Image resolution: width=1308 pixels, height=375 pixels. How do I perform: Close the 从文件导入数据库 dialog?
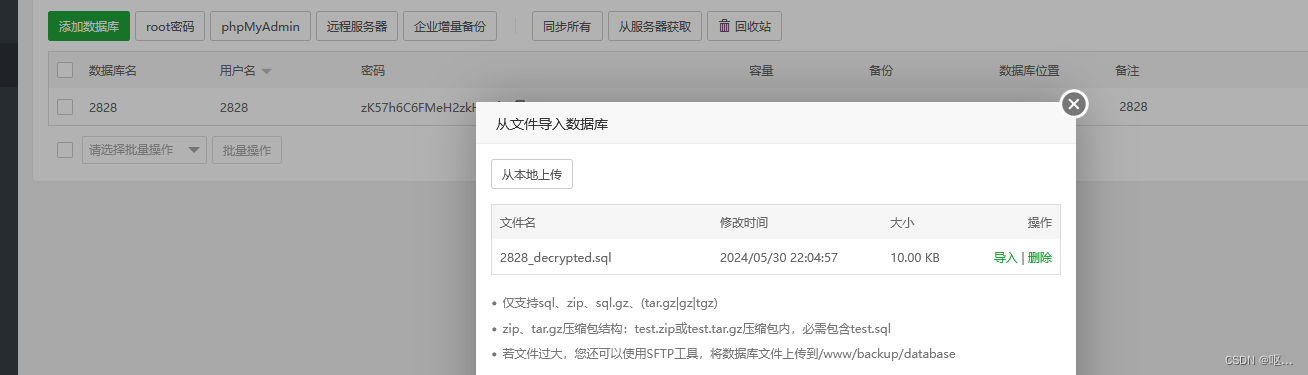[1074, 104]
